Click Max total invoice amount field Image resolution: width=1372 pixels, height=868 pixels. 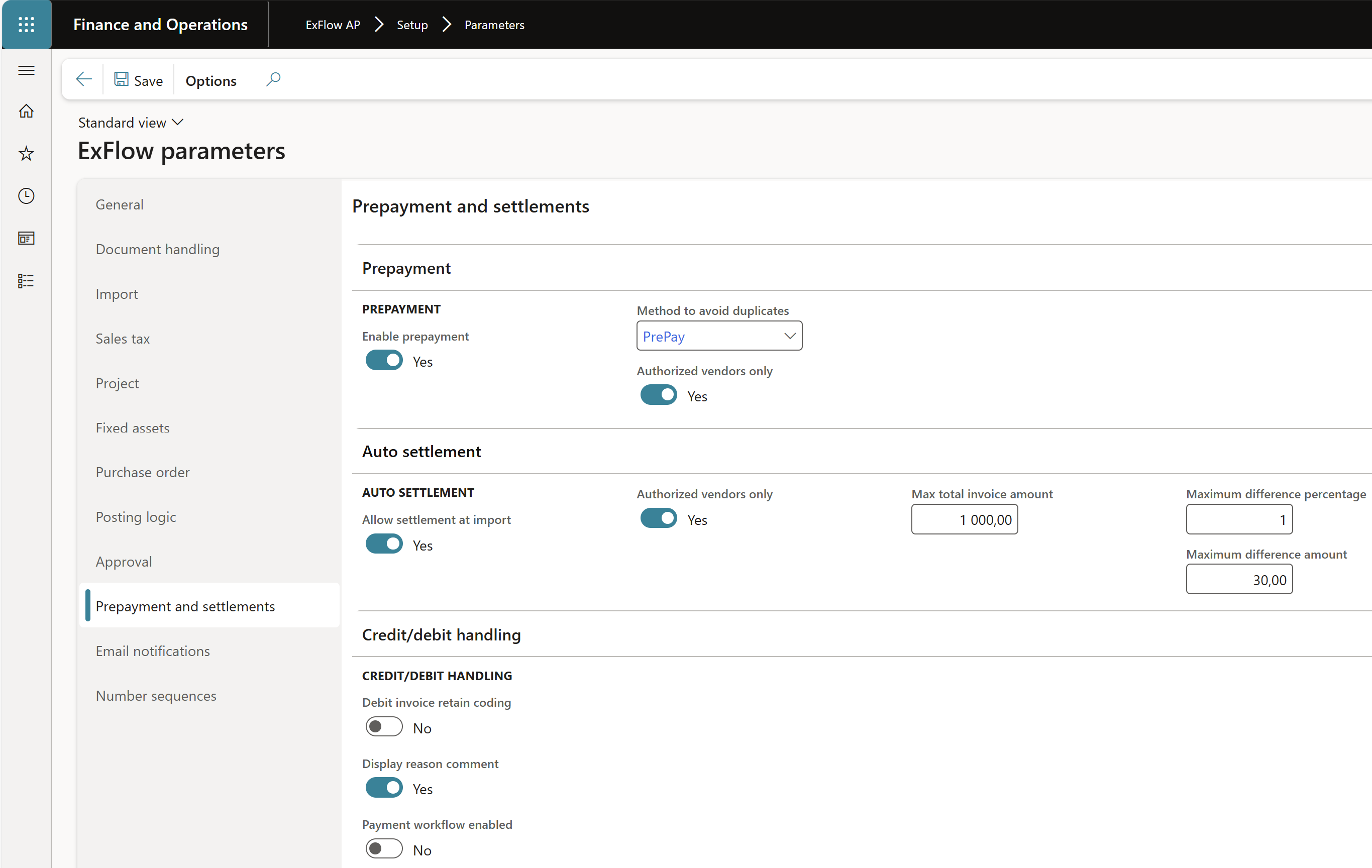964,519
